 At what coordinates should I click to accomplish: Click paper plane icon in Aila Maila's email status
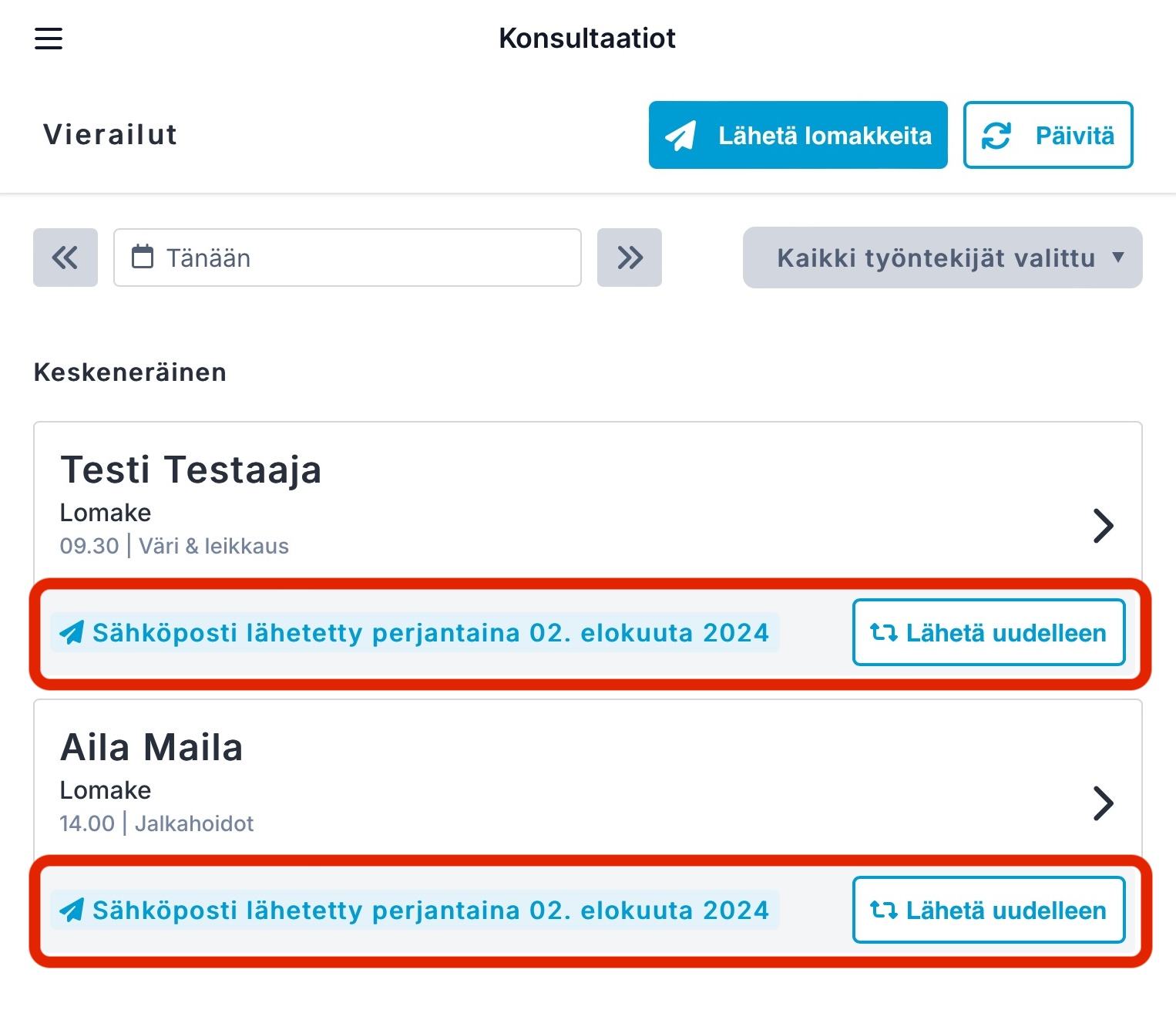(72, 911)
